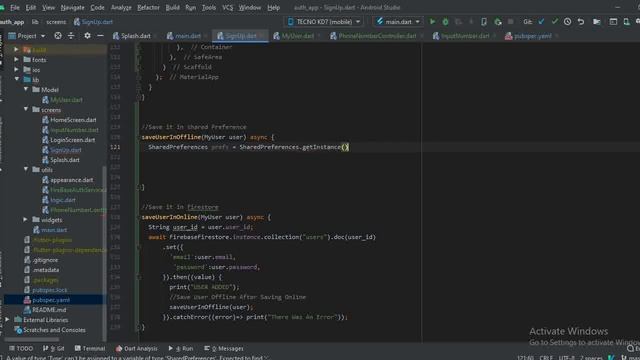640x360 pixels.
Task: Stop the running app square icon
Action: click(x=510, y=22)
